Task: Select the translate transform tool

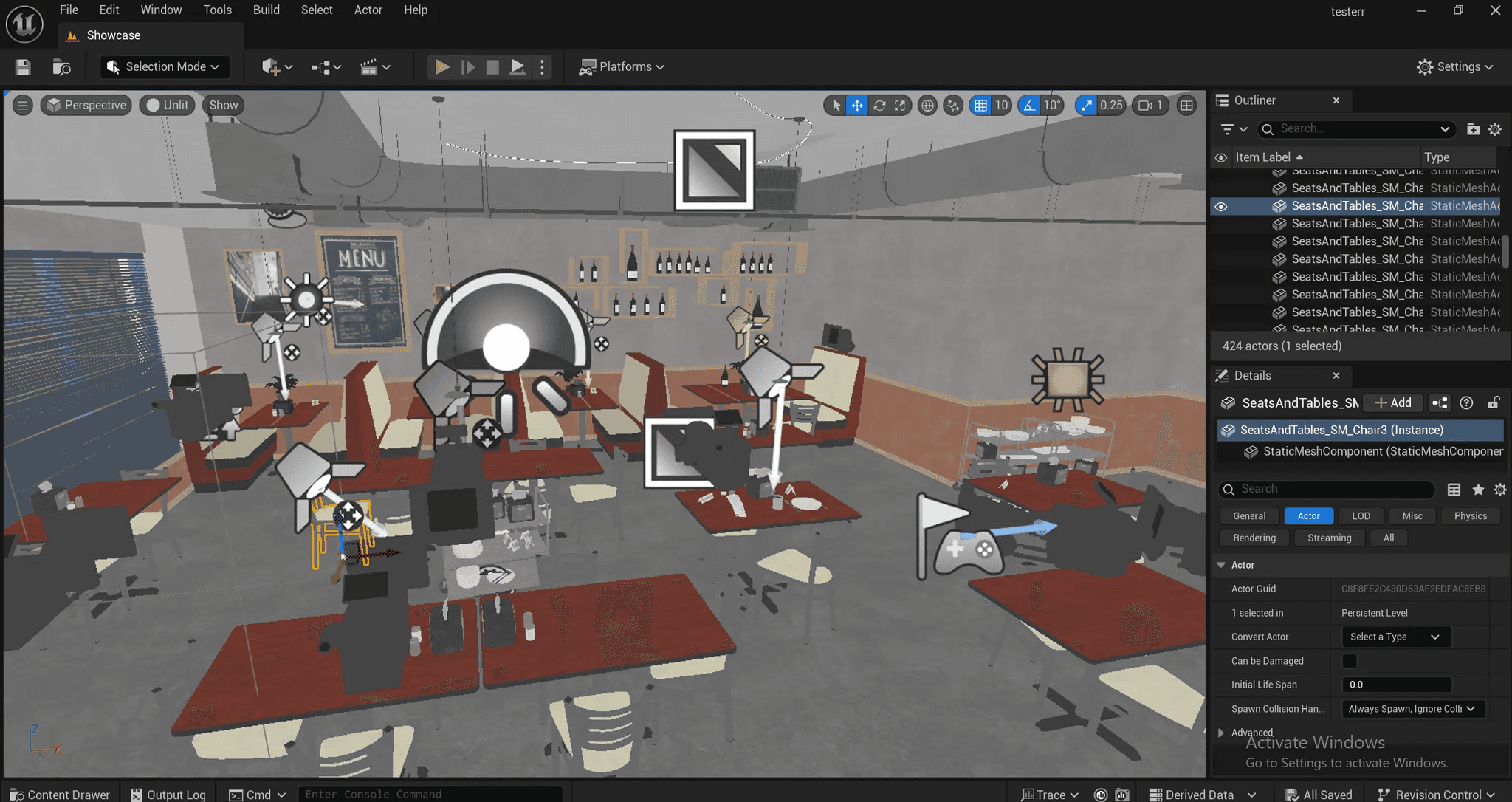Action: pyautogui.click(x=857, y=106)
